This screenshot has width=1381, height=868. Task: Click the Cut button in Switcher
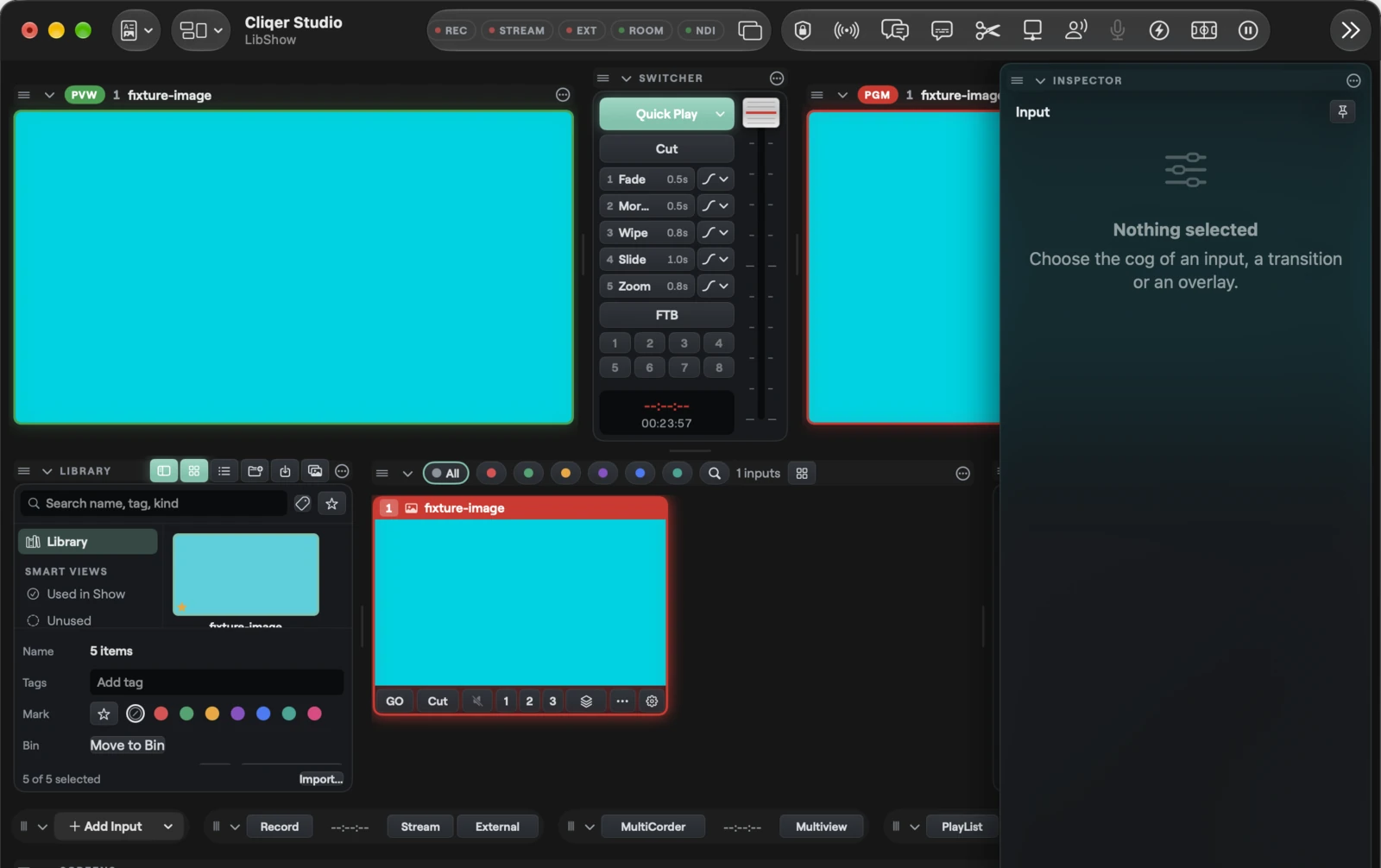(x=666, y=148)
